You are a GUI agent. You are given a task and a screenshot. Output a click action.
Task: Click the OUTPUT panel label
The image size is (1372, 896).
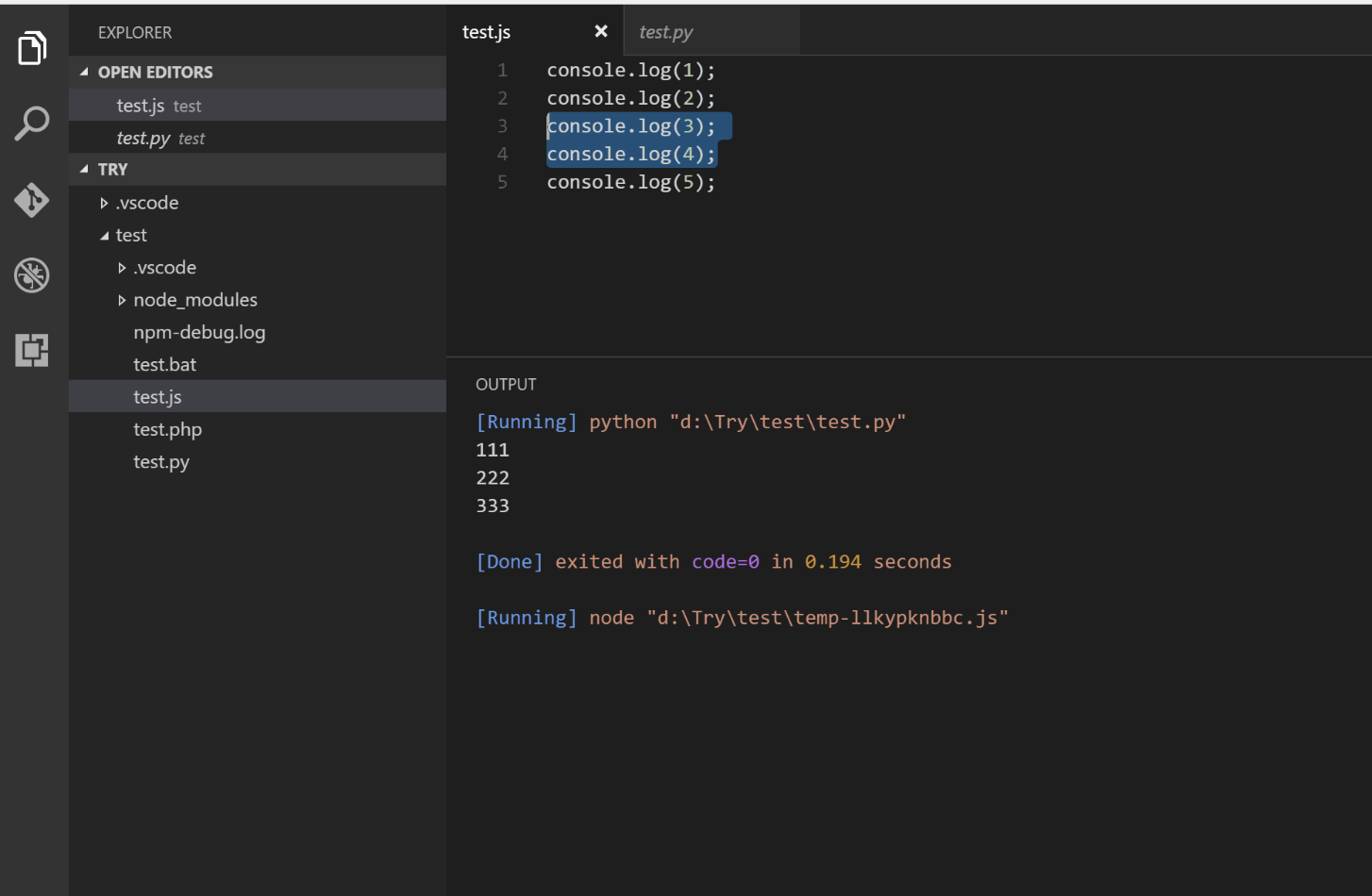point(506,384)
